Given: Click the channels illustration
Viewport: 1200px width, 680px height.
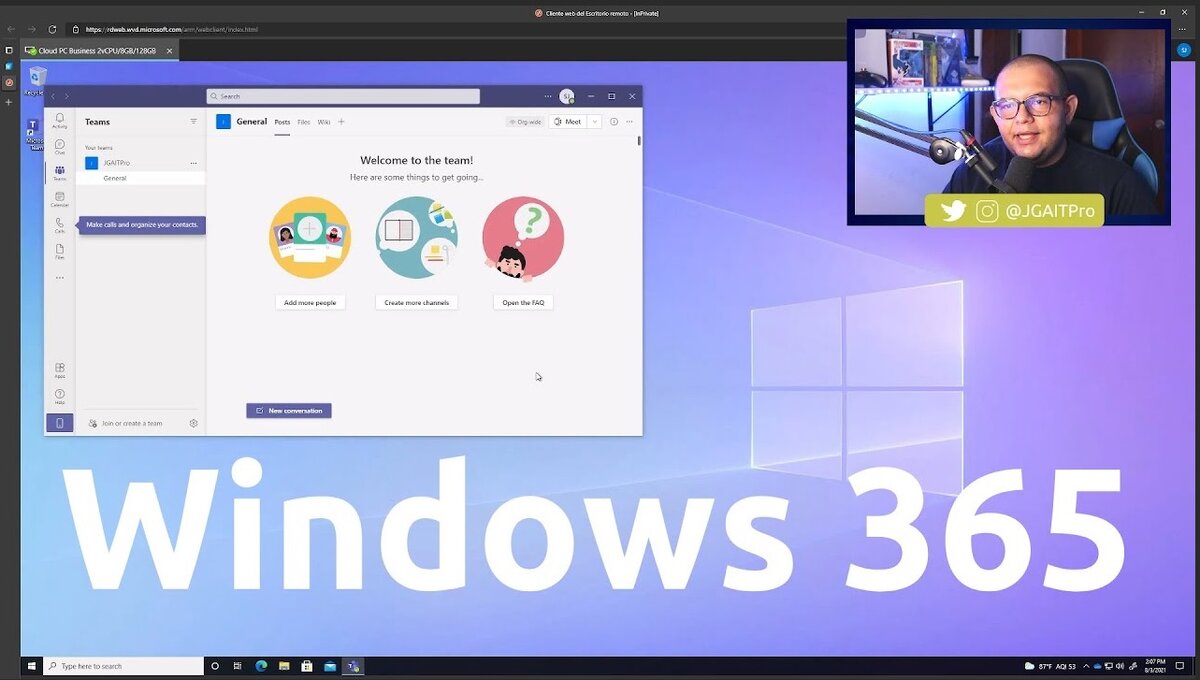Looking at the screenshot, I should [x=417, y=237].
